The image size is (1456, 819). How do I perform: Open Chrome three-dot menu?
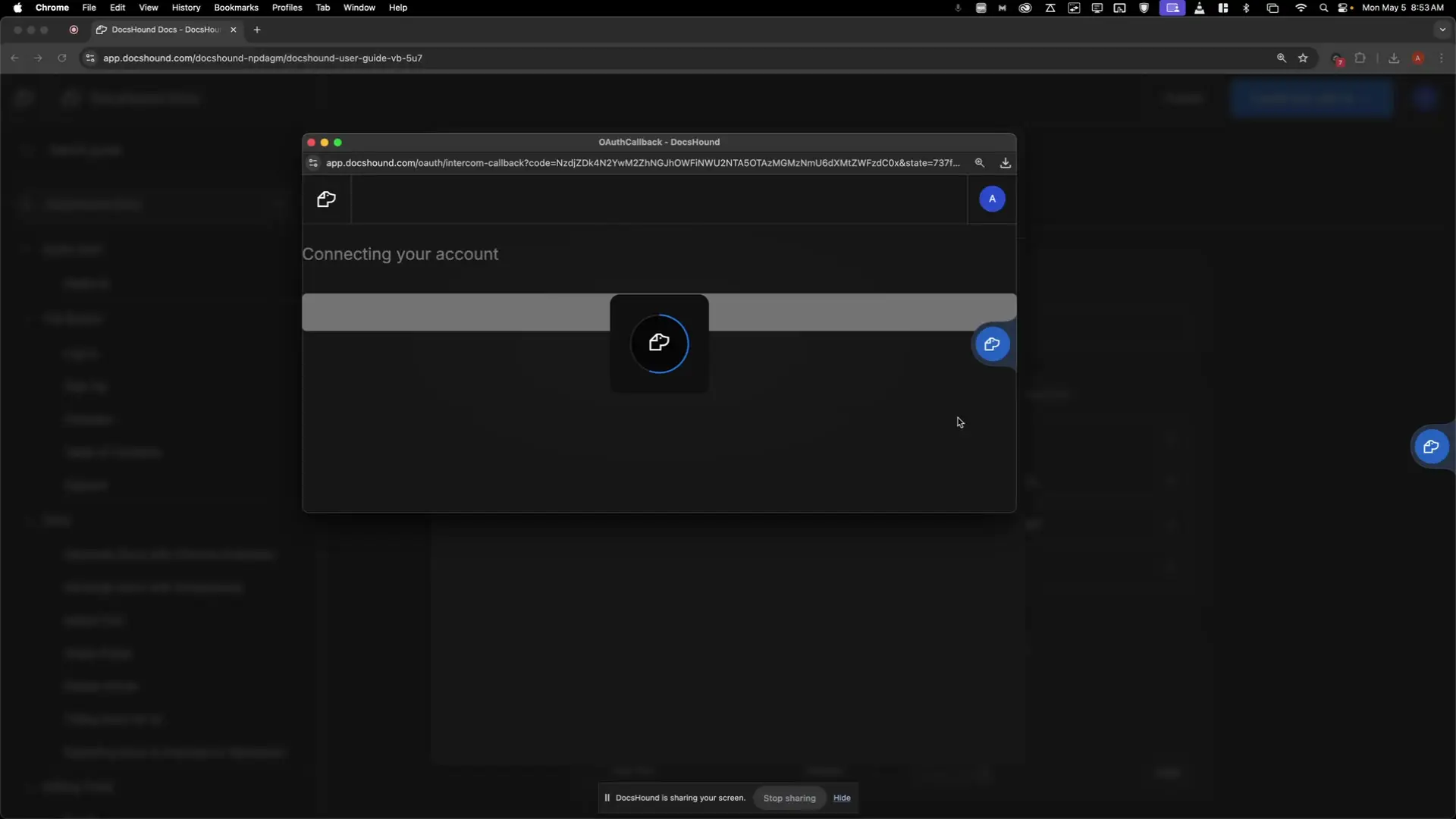[1442, 58]
